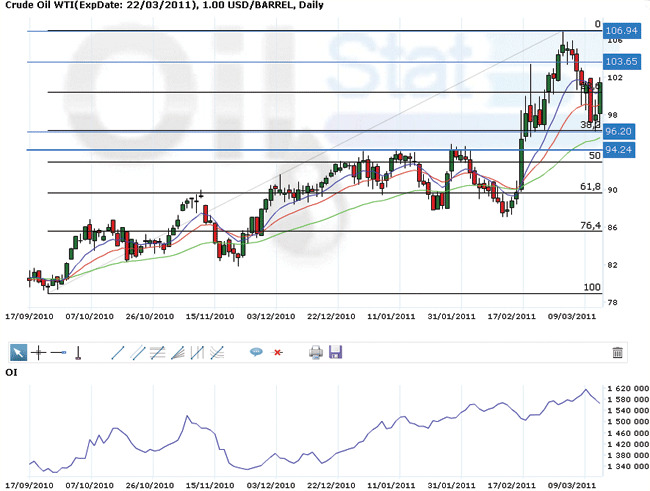Viewport: 650px width, 491px height.
Task: Click the 61,8 Fibonacci level label
Action: (590, 187)
